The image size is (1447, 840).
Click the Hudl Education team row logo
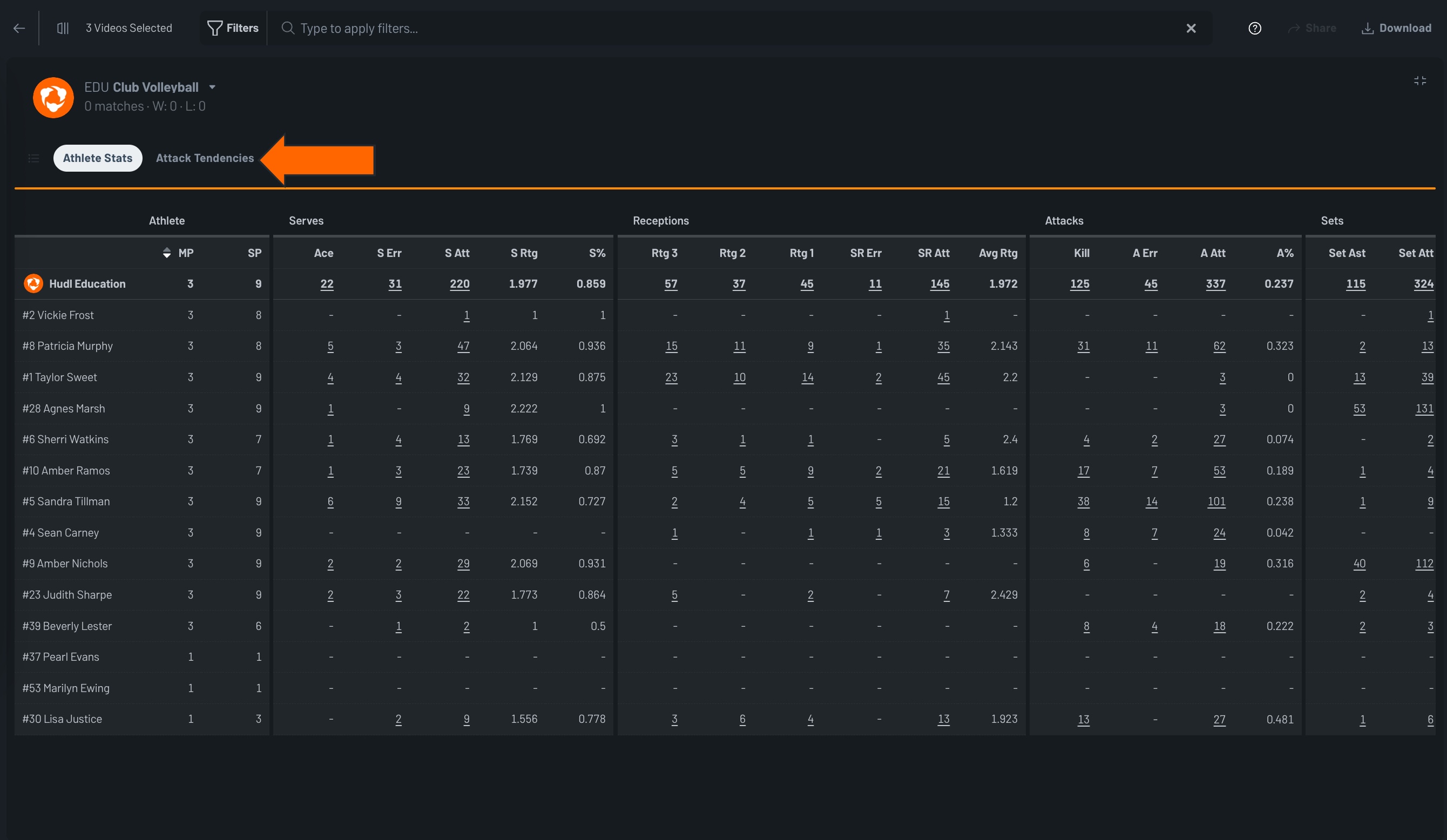(x=33, y=283)
